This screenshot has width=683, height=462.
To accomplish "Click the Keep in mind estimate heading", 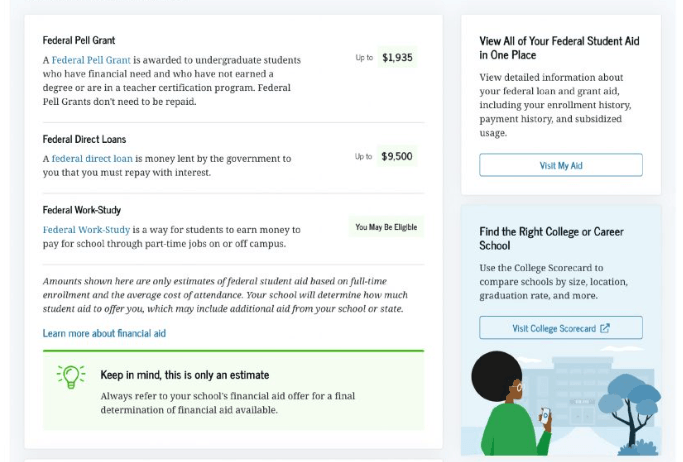I will pos(185,375).
